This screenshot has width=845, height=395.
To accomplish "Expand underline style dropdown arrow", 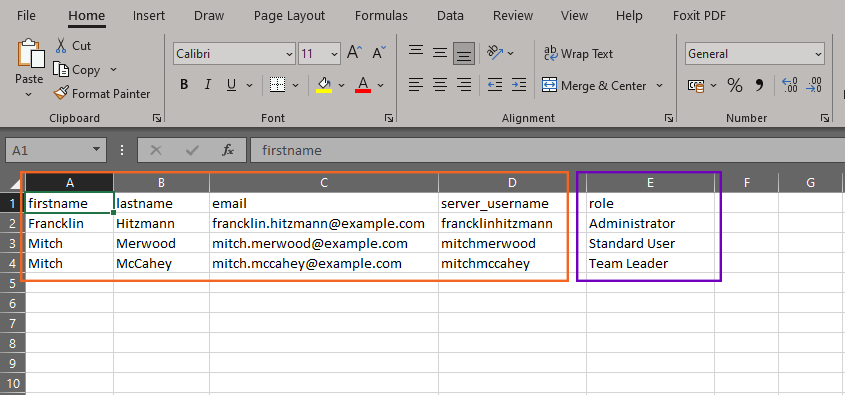I will 250,85.
